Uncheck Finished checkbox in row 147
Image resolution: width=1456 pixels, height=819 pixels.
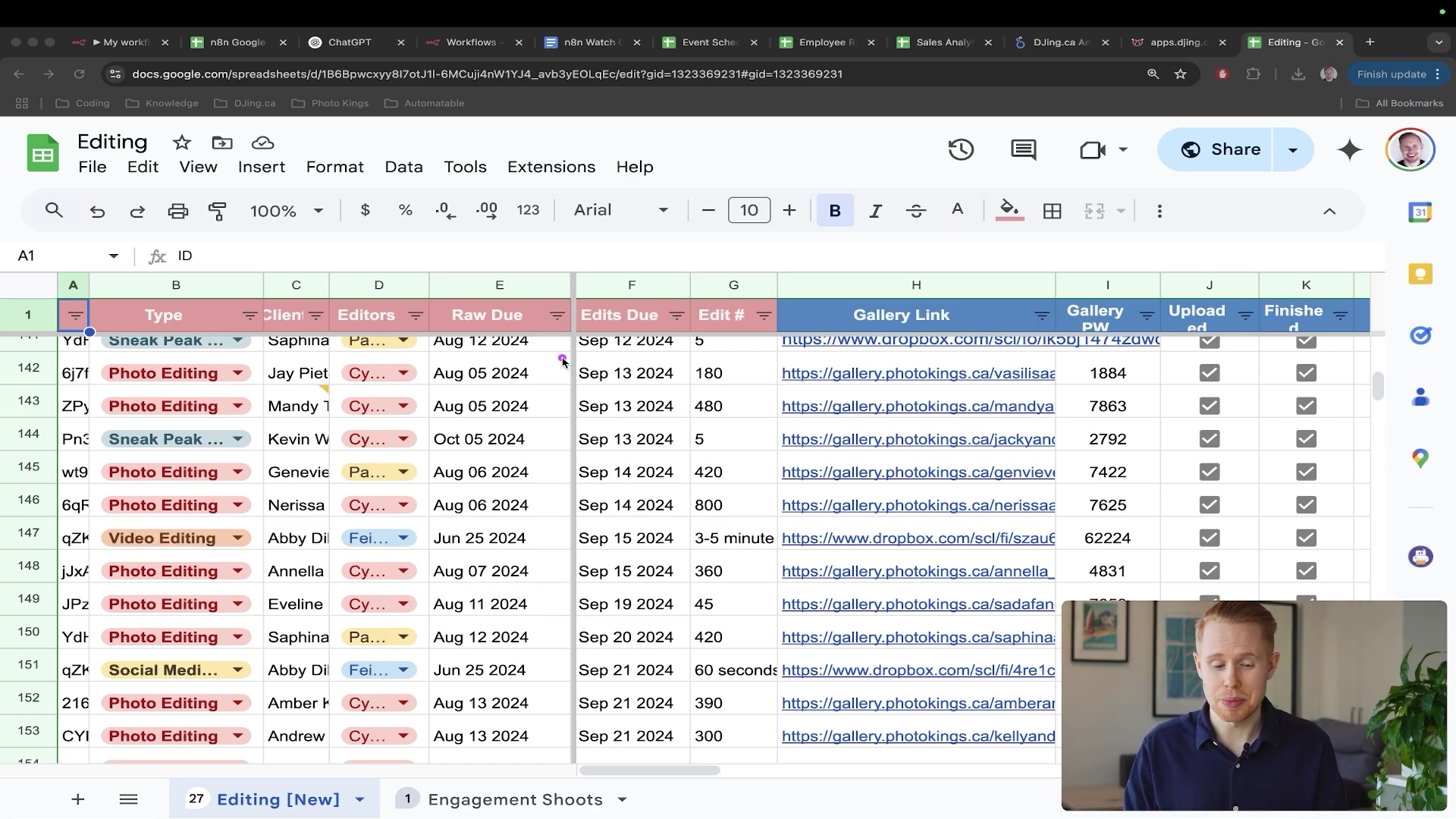tap(1306, 538)
